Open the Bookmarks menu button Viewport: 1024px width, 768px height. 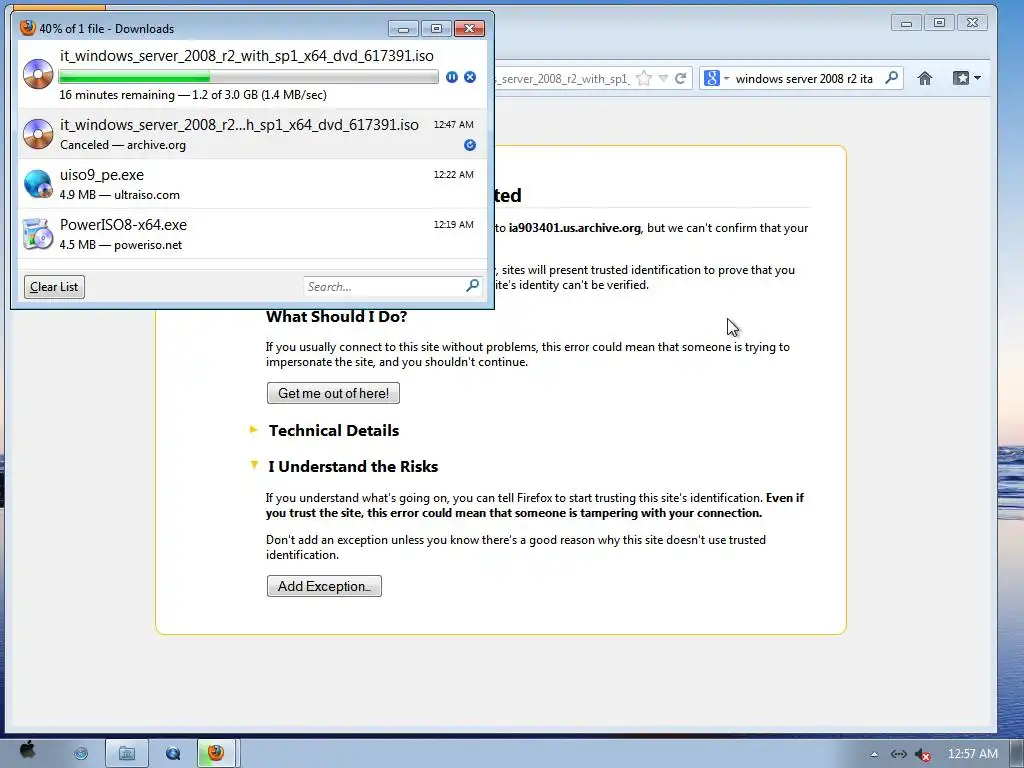pyautogui.click(x=967, y=78)
